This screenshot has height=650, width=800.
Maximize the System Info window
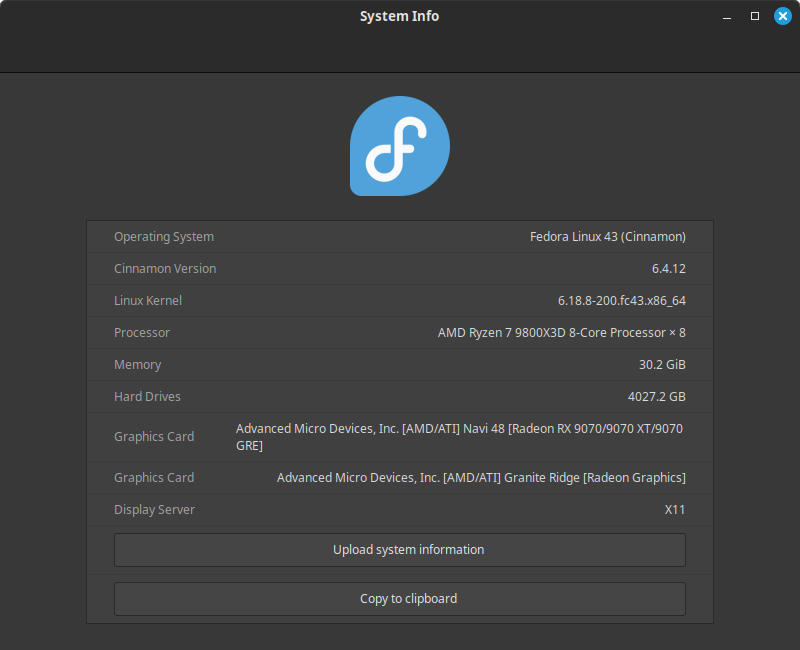755,16
